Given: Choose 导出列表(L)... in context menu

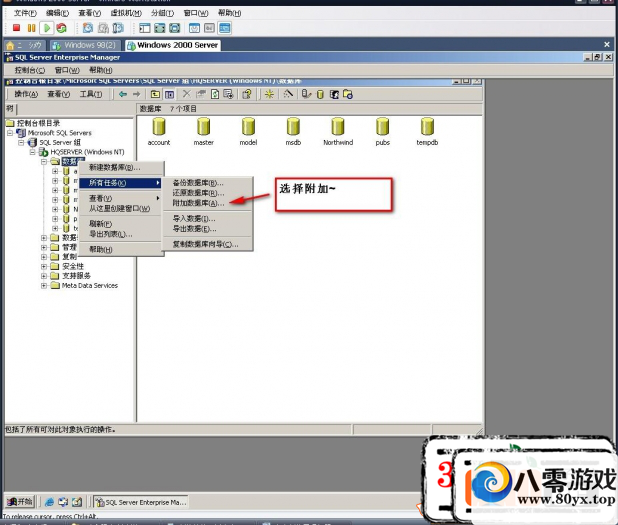Looking at the screenshot, I should [x=121, y=234].
